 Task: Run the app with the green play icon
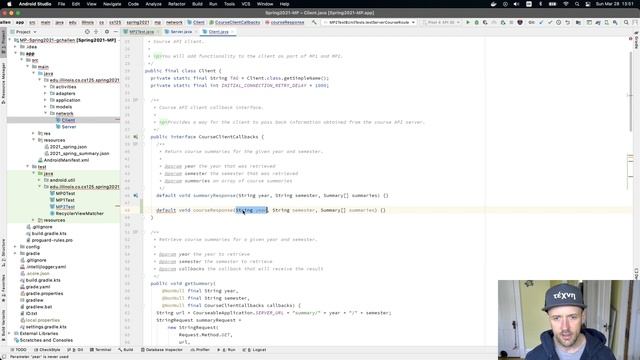point(468,22)
